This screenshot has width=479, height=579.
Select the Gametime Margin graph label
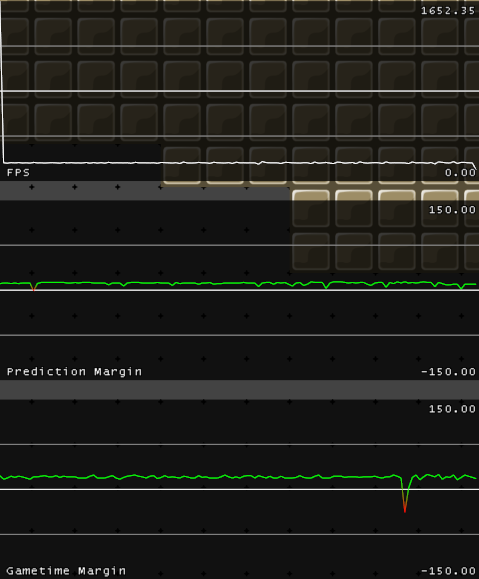[x=66, y=571]
